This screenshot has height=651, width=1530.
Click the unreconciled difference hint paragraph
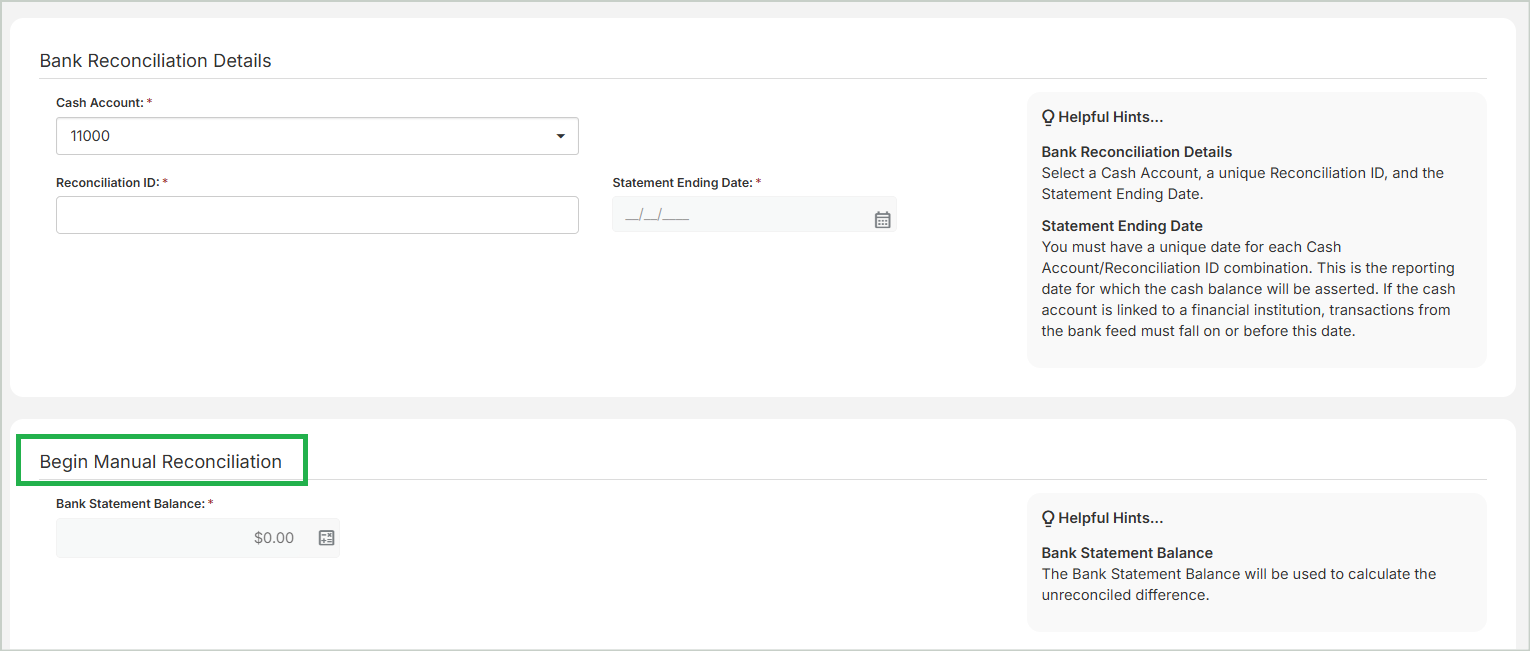[1237, 584]
